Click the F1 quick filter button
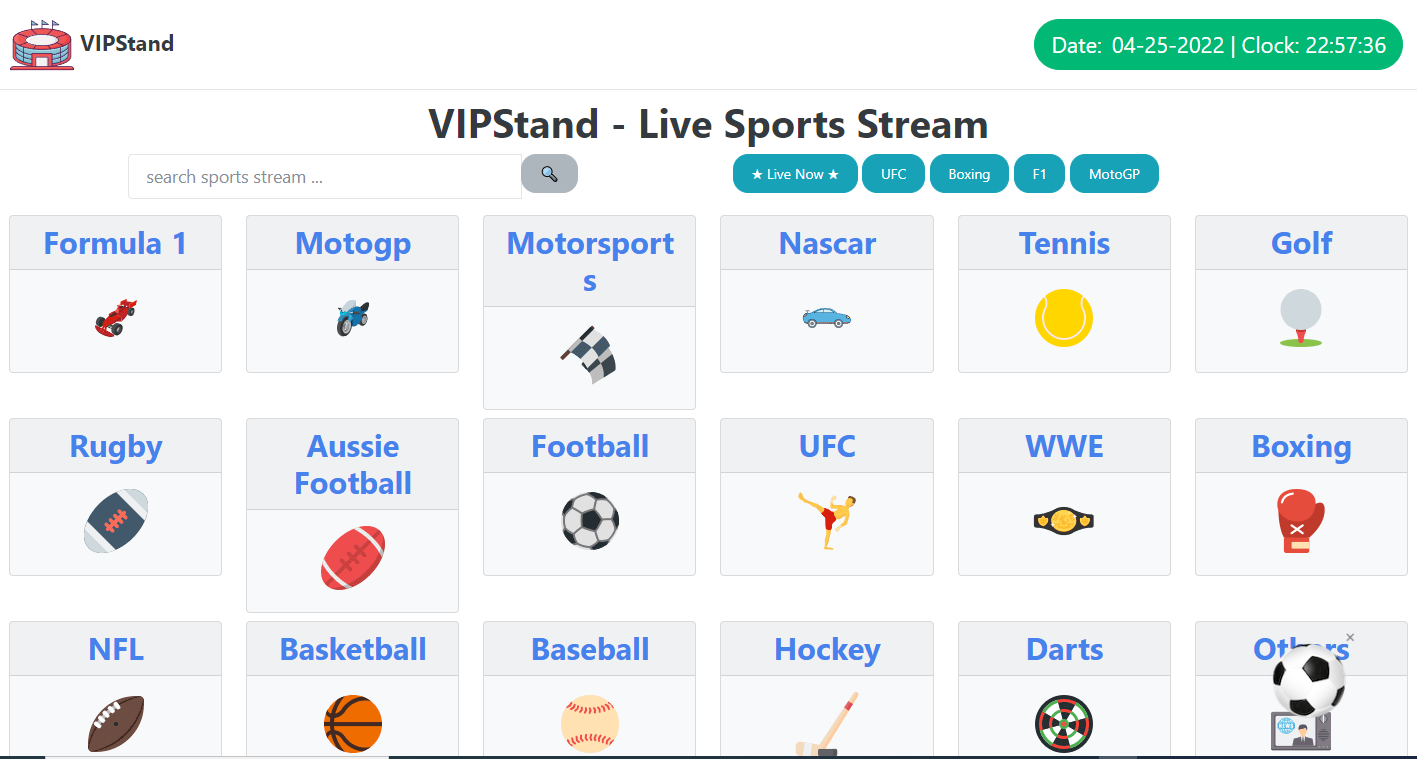The height and width of the screenshot is (759, 1417). pos(1040,174)
